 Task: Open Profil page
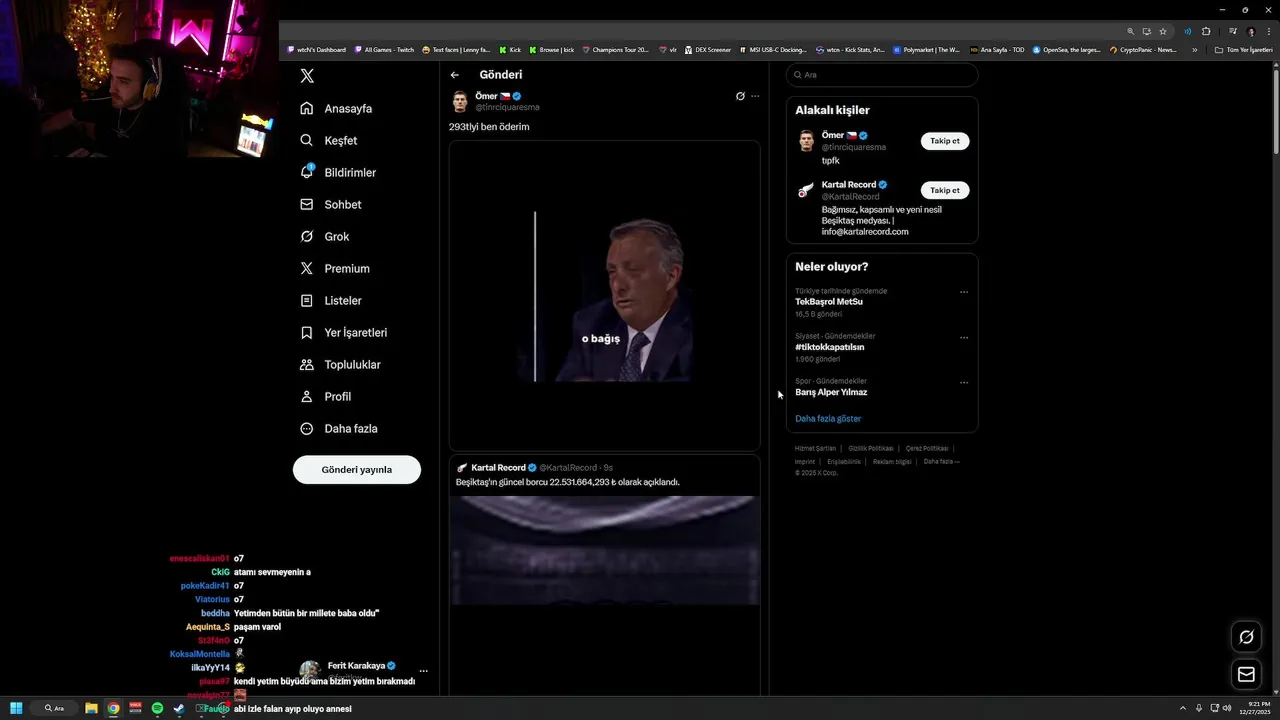pyautogui.click(x=325, y=396)
